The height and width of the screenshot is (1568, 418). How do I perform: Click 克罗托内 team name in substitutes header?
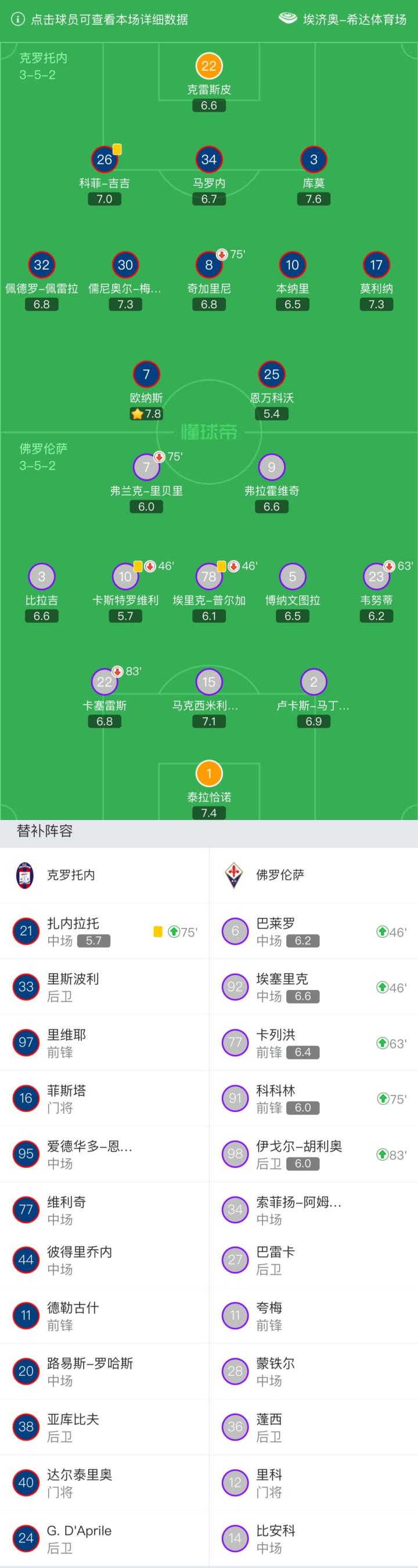click(x=71, y=875)
